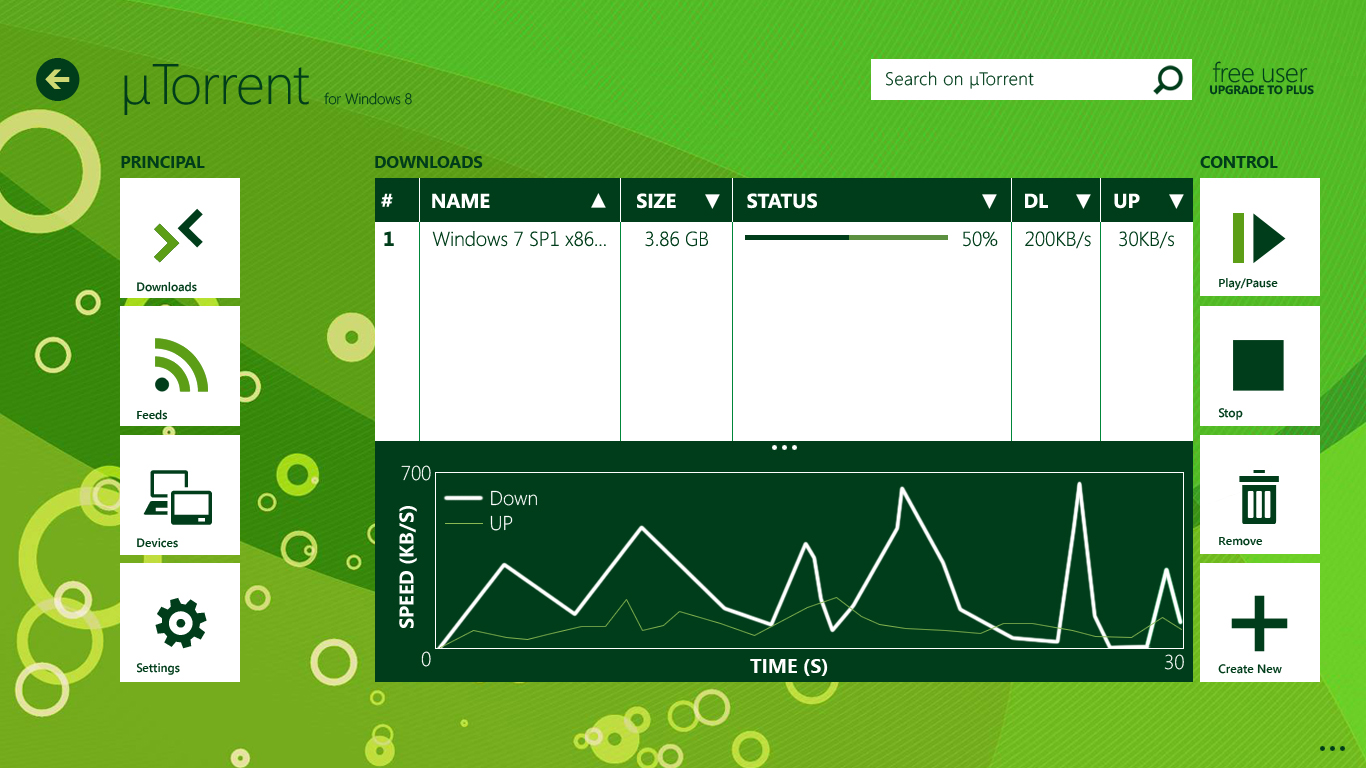Stop the torrent with Stop tile
Image resolution: width=1366 pixels, height=768 pixels.
[x=1260, y=366]
